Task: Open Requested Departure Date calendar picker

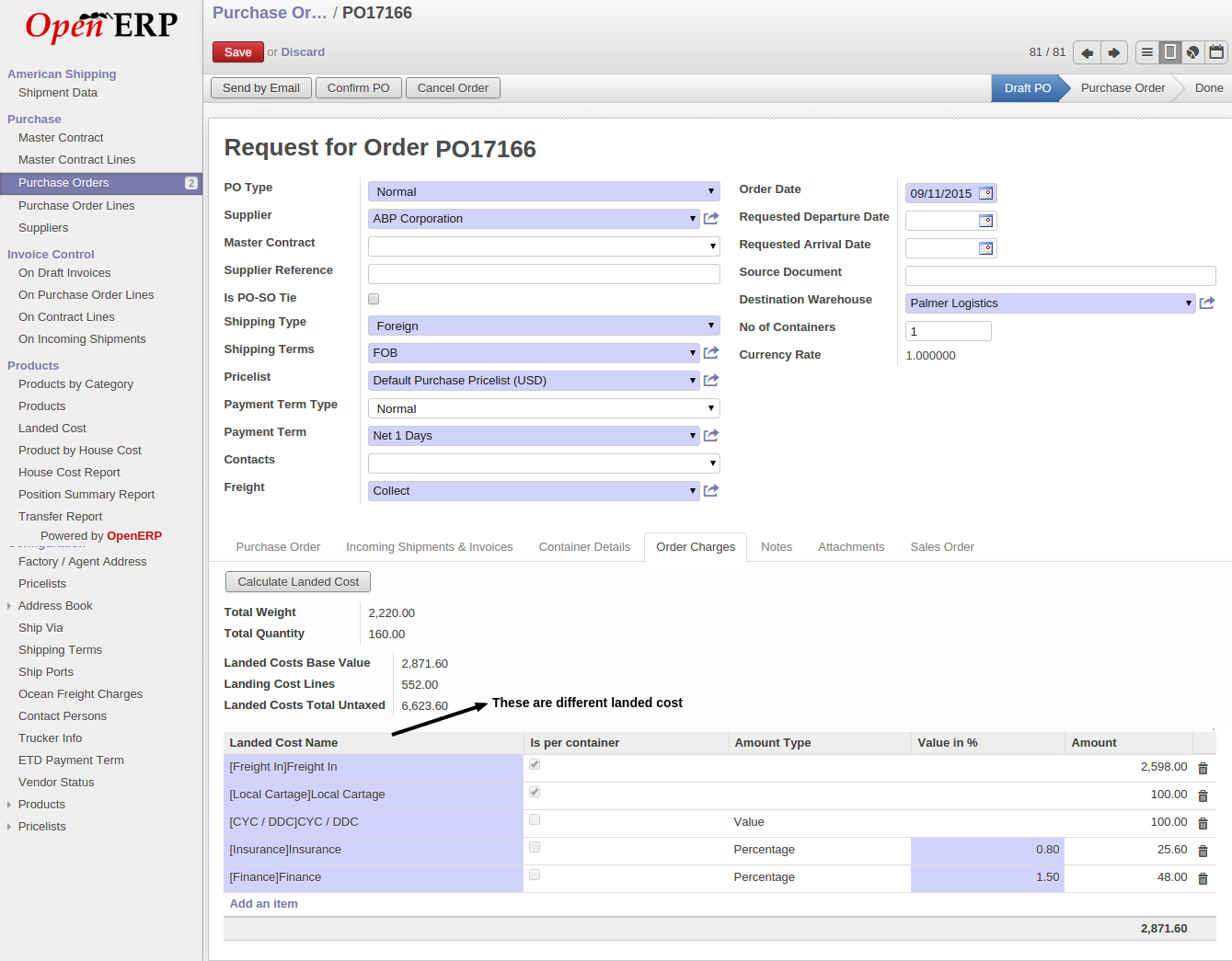Action: pyautogui.click(x=986, y=221)
